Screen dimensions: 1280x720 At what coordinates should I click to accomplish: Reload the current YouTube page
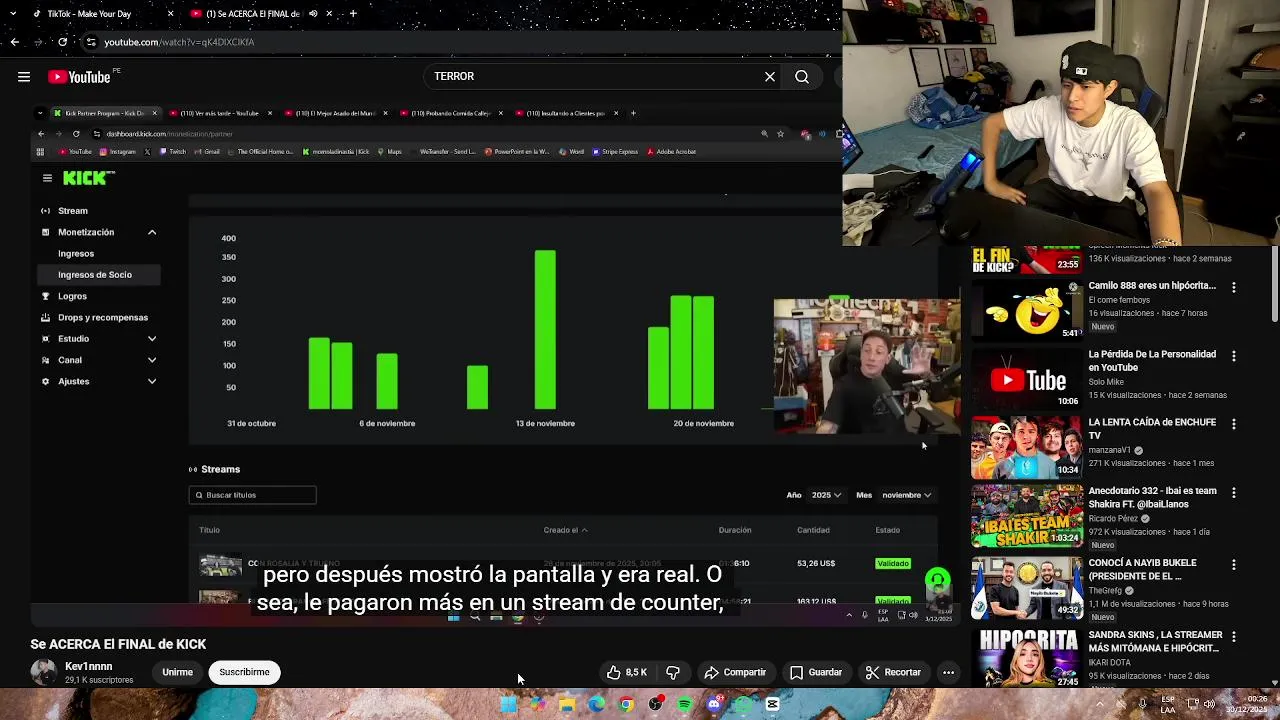coord(62,42)
